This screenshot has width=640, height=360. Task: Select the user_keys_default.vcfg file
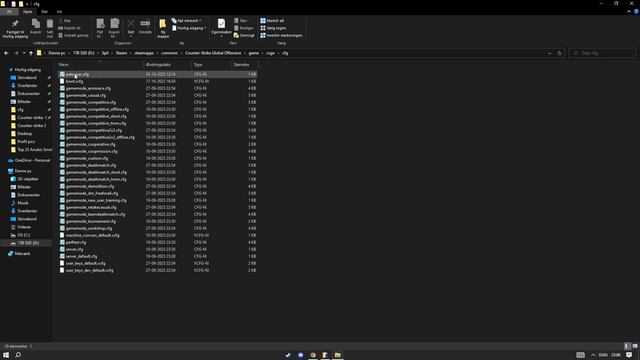click(x=86, y=263)
